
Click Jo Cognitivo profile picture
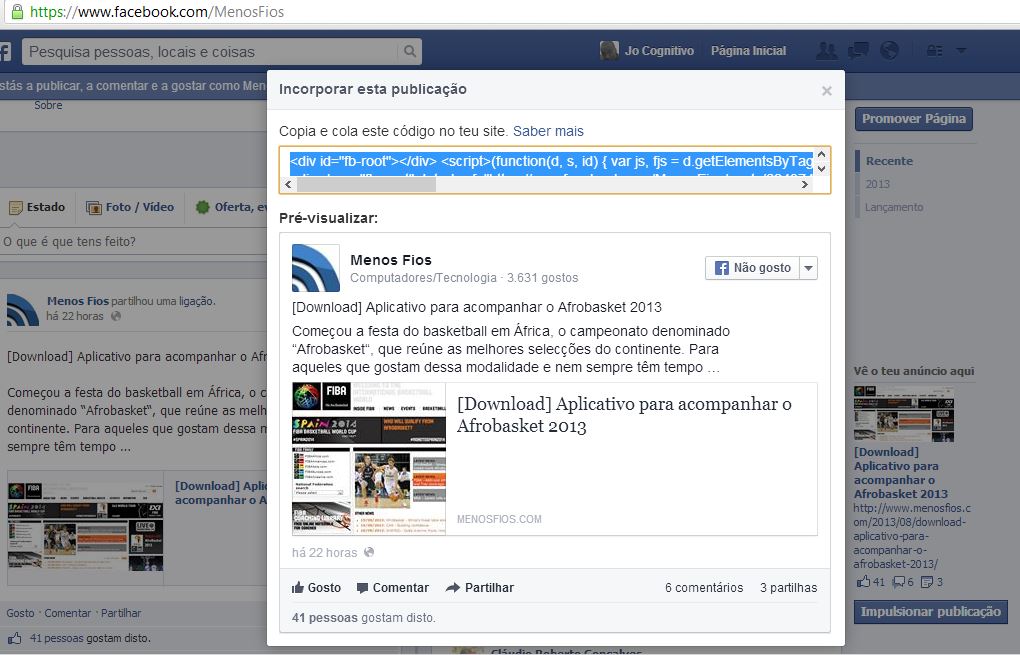[x=610, y=51]
